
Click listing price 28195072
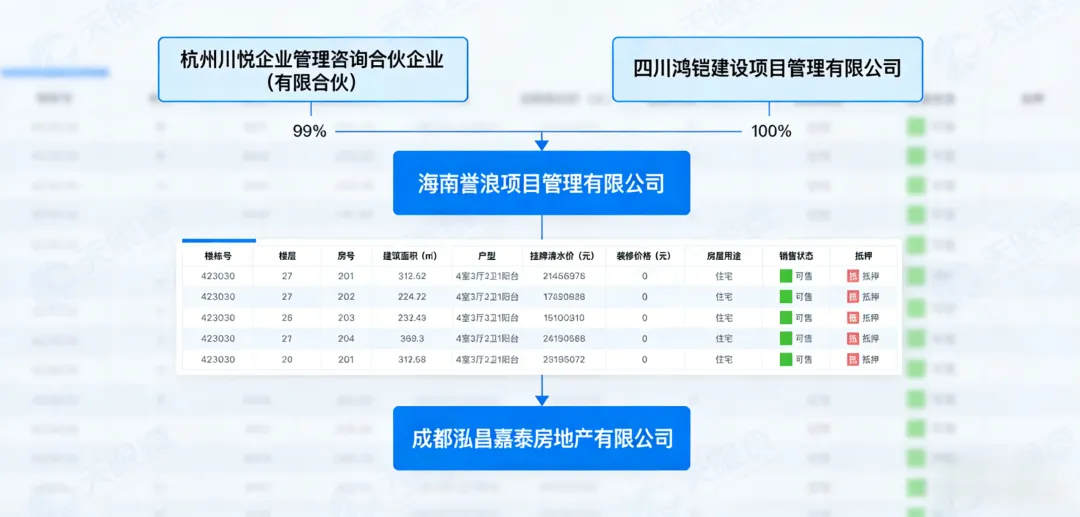[x=564, y=359]
